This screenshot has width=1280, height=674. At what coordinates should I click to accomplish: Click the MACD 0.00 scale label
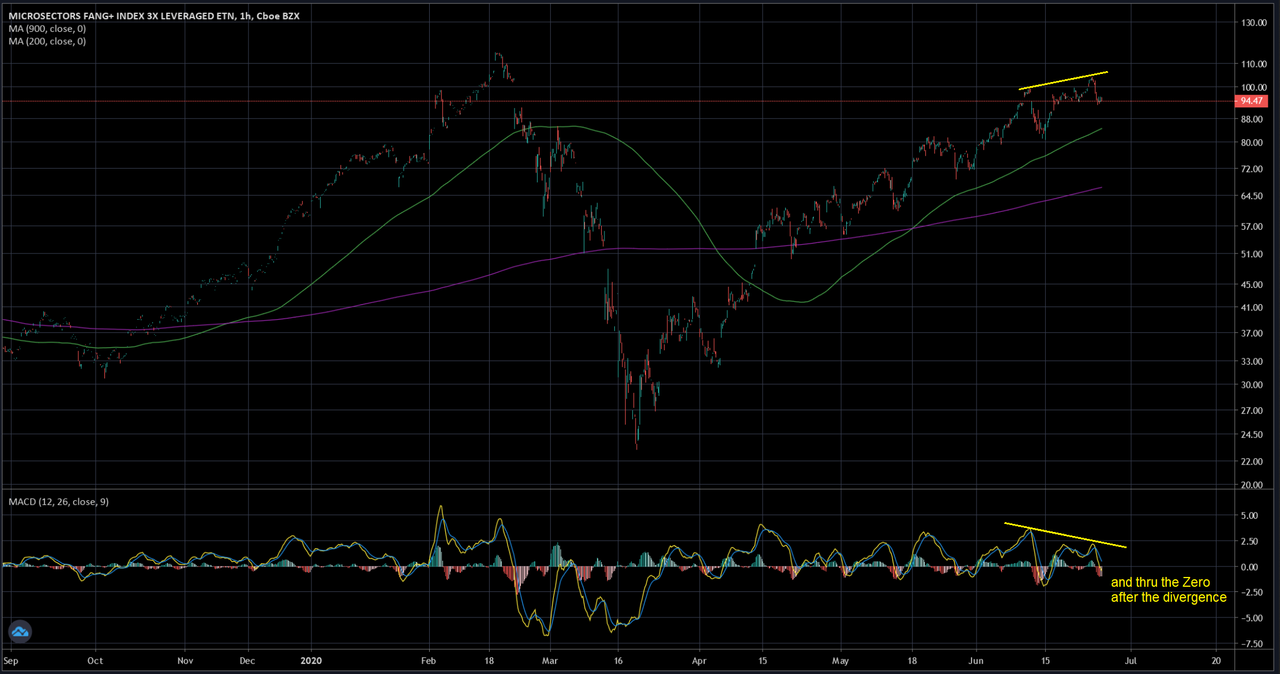tap(1251, 567)
